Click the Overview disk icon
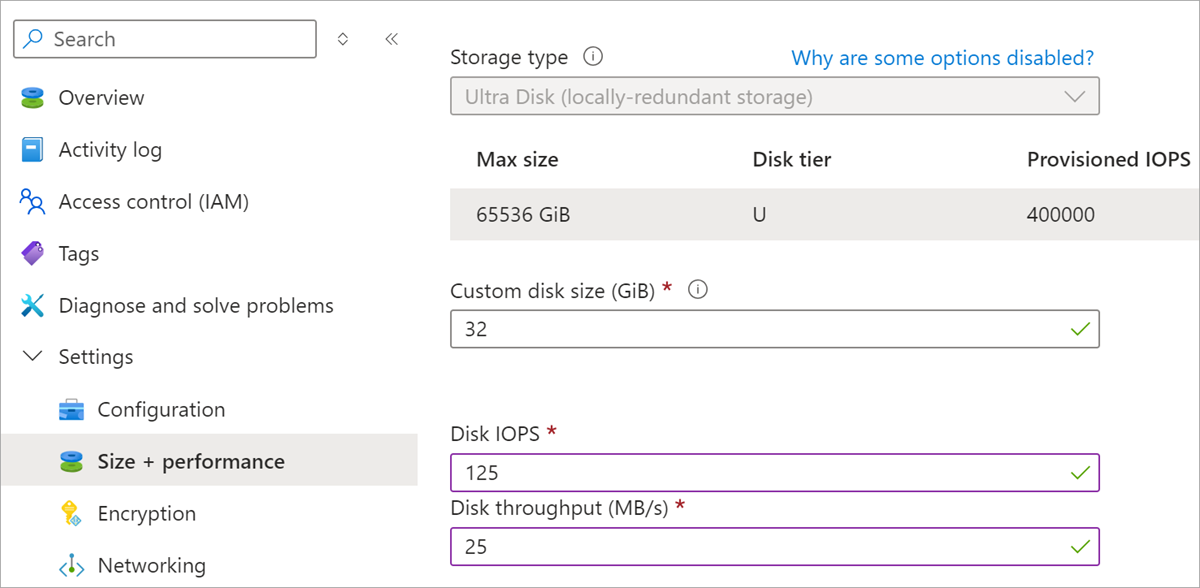Screen dimensions: 1200x588 click(33, 98)
